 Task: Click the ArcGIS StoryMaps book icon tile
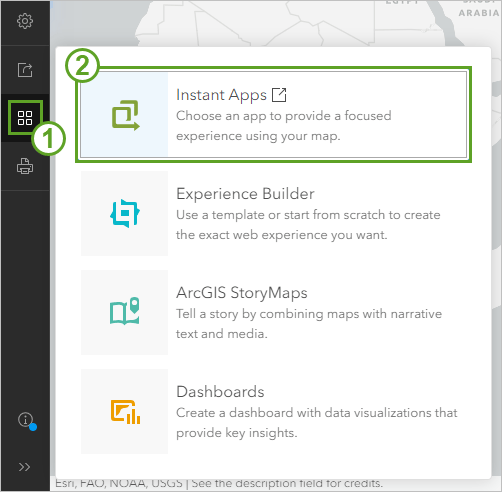click(124, 312)
